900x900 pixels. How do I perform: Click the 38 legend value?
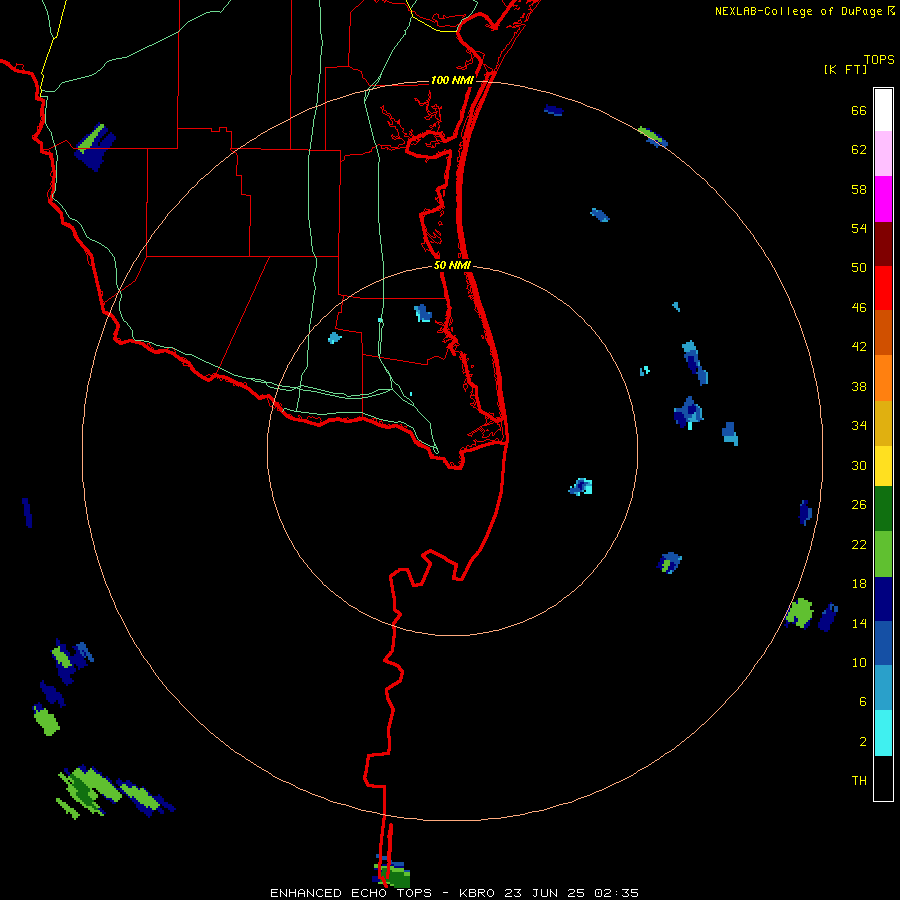click(x=859, y=386)
